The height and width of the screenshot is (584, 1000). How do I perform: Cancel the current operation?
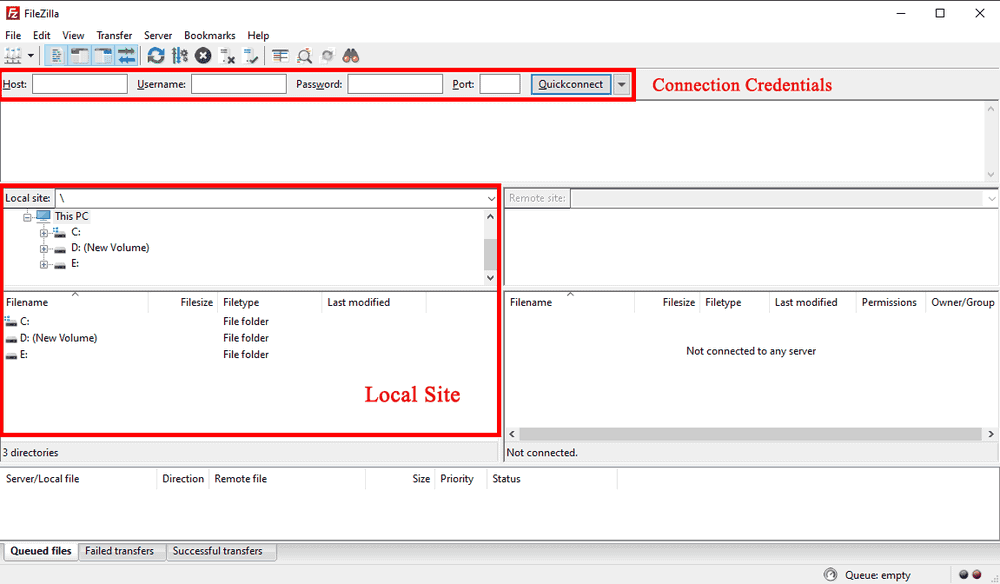click(203, 56)
